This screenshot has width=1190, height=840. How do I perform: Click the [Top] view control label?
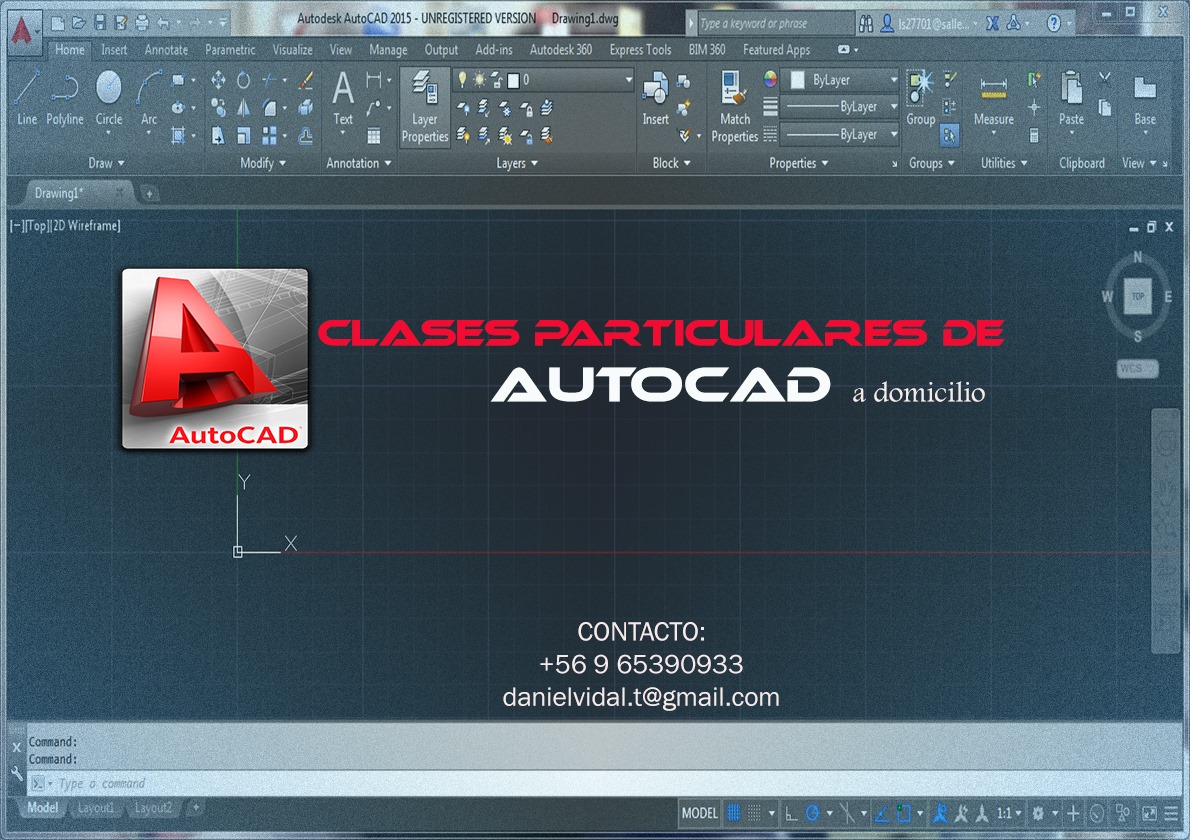point(36,225)
